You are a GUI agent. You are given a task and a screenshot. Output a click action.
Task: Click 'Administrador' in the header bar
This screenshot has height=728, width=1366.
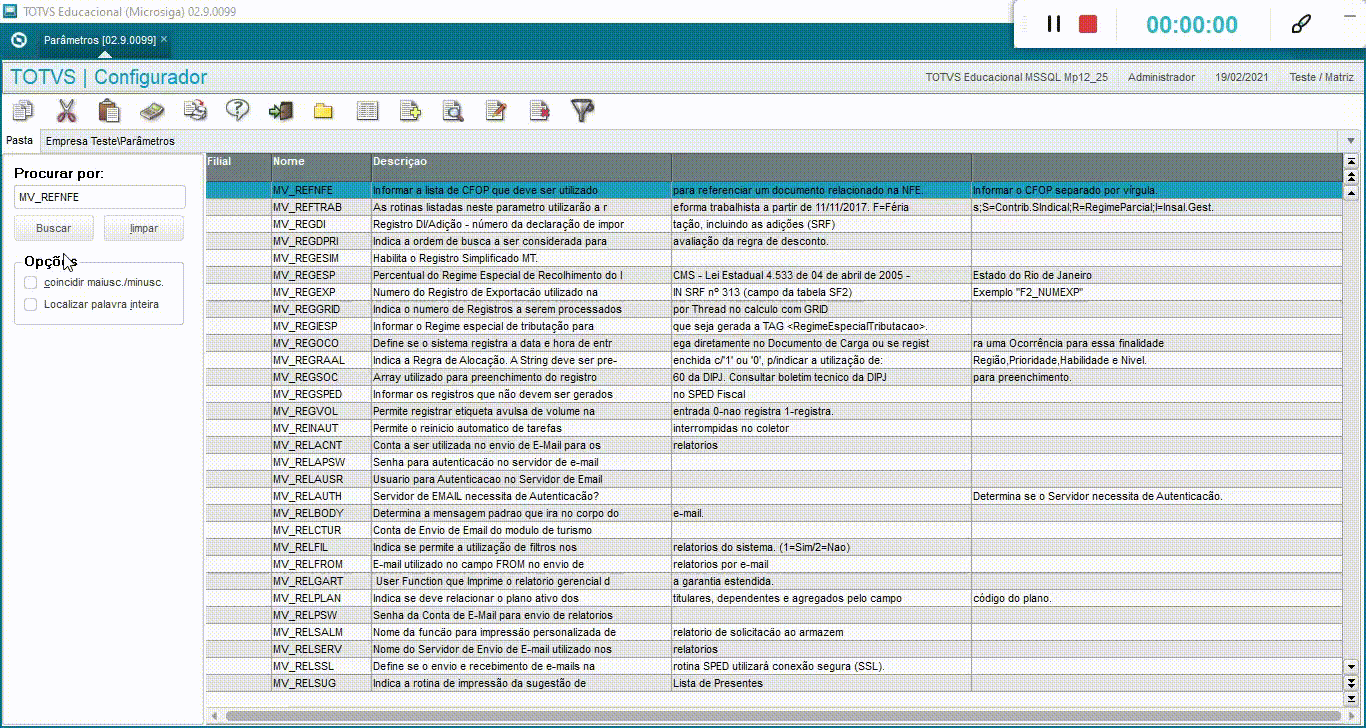tap(1161, 77)
